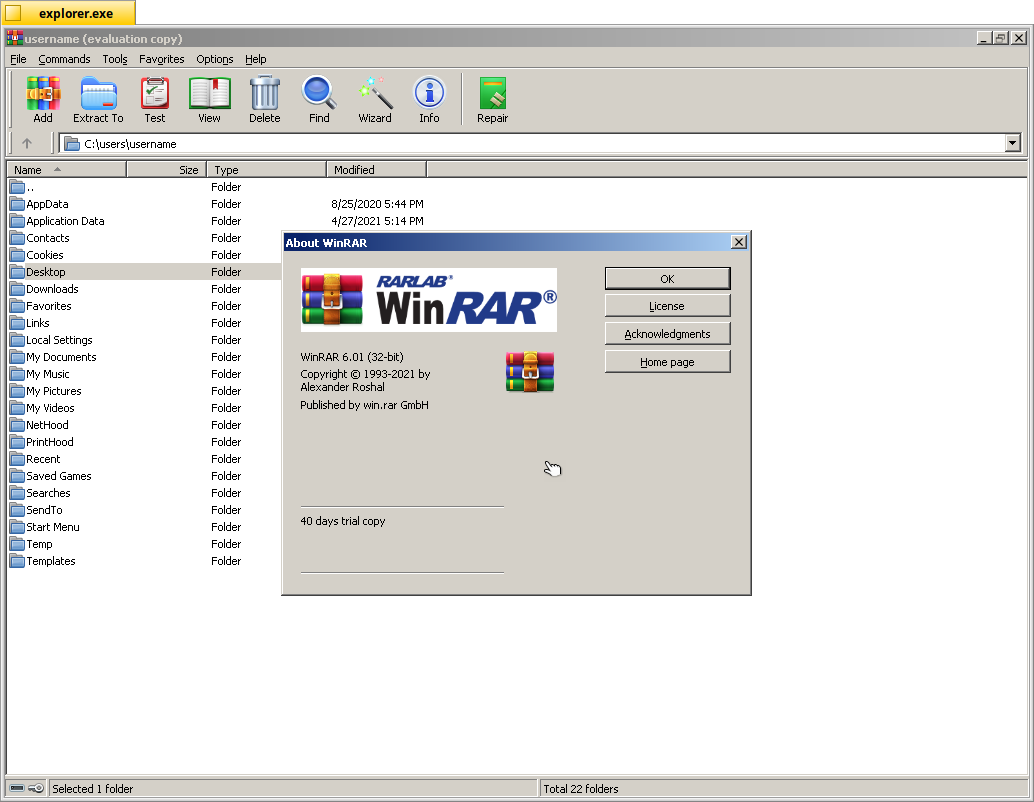Select the Searches folder name
The width and height of the screenshot is (1034, 802).
click(x=48, y=493)
